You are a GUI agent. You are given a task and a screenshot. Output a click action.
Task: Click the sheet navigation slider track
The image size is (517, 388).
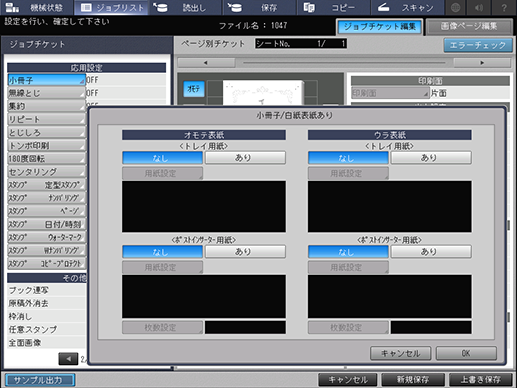344,63
